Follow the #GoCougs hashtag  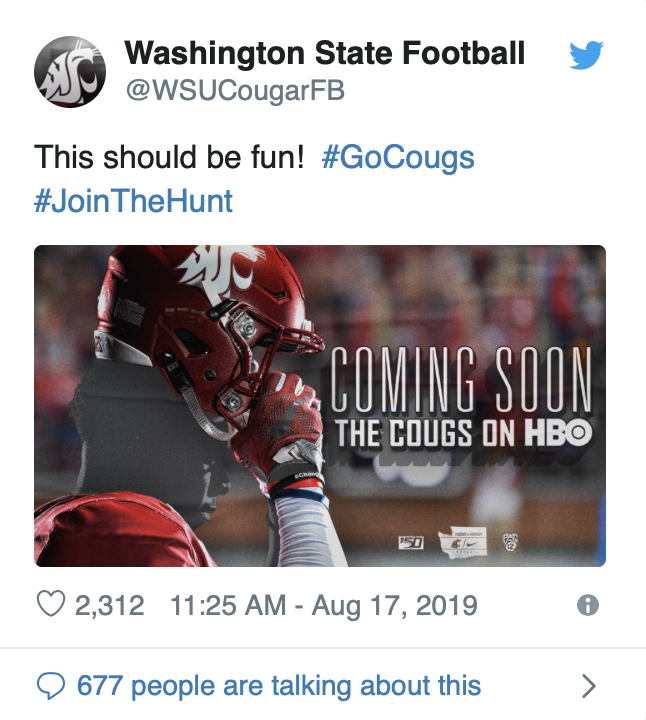[x=398, y=157]
